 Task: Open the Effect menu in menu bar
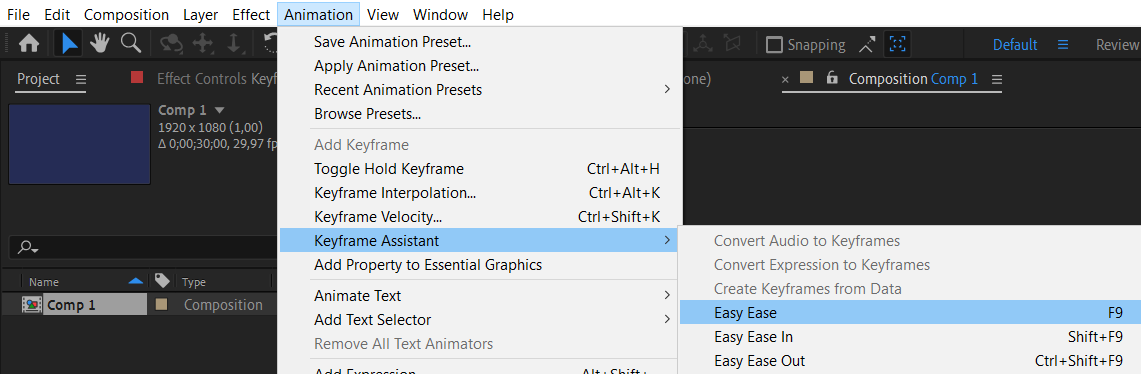pyautogui.click(x=251, y=15)
